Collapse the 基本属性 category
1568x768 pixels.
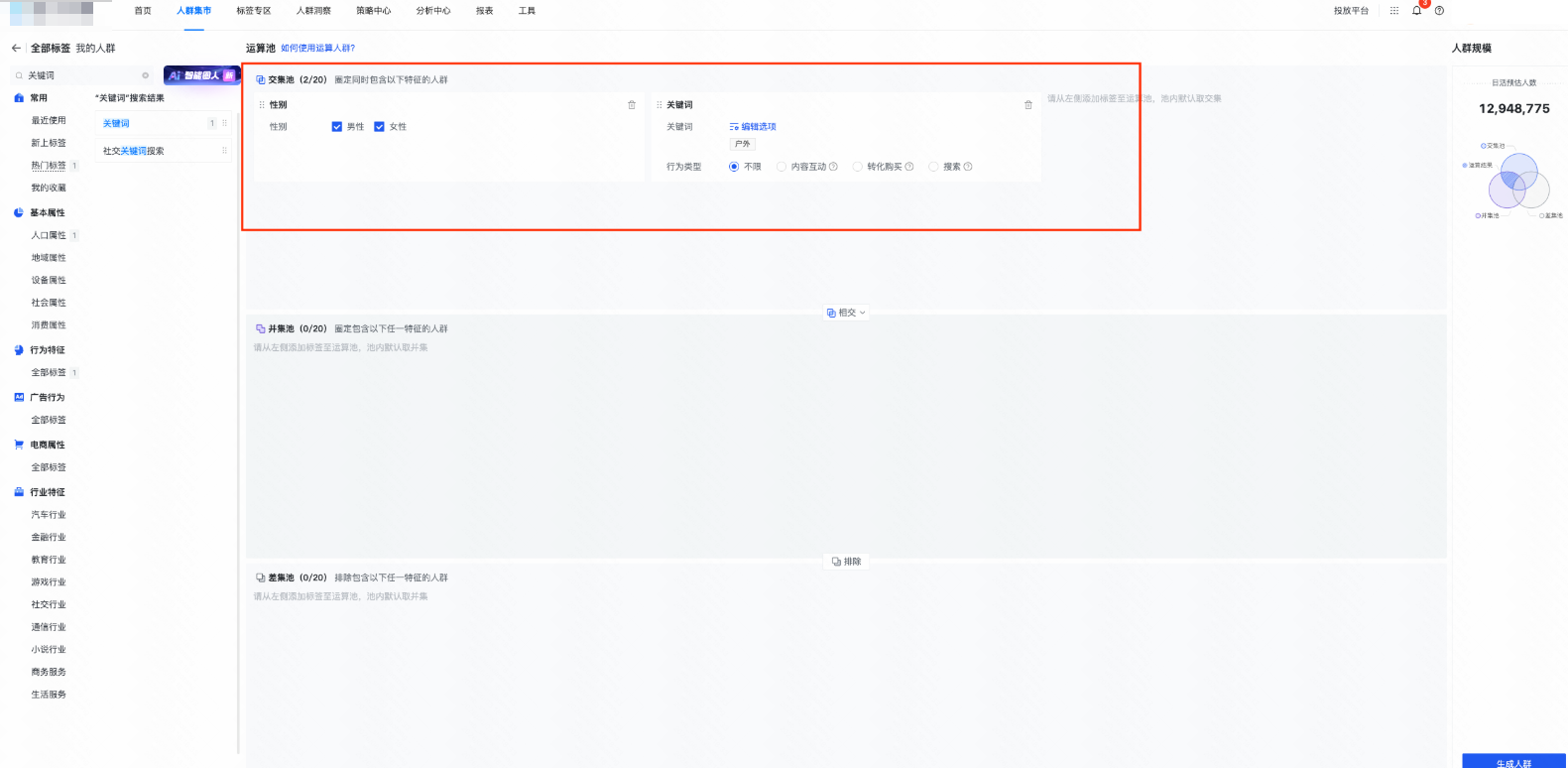point(48,212)
